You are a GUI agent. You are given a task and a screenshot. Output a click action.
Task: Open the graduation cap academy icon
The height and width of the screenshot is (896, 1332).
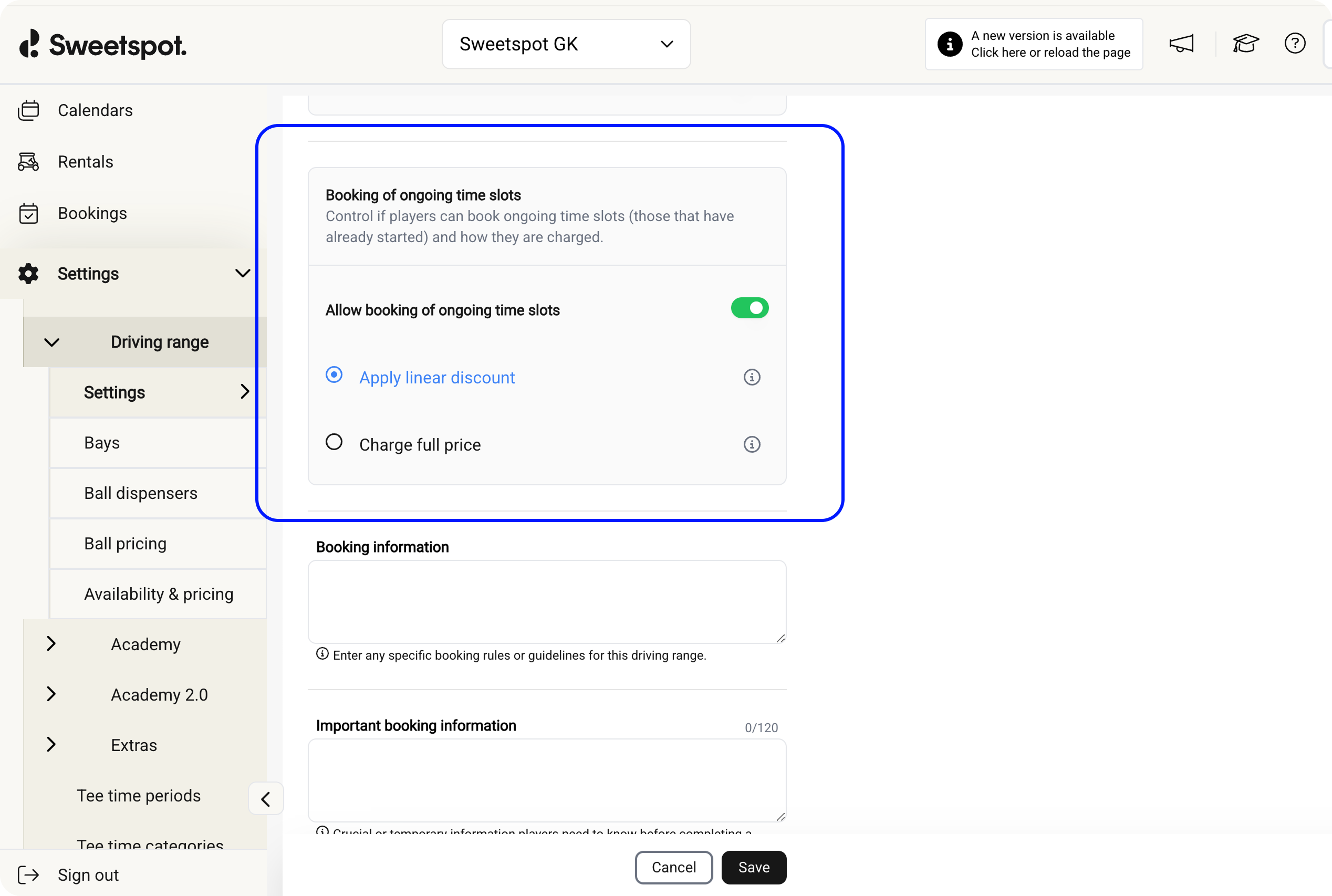(x=1245, y=44)
